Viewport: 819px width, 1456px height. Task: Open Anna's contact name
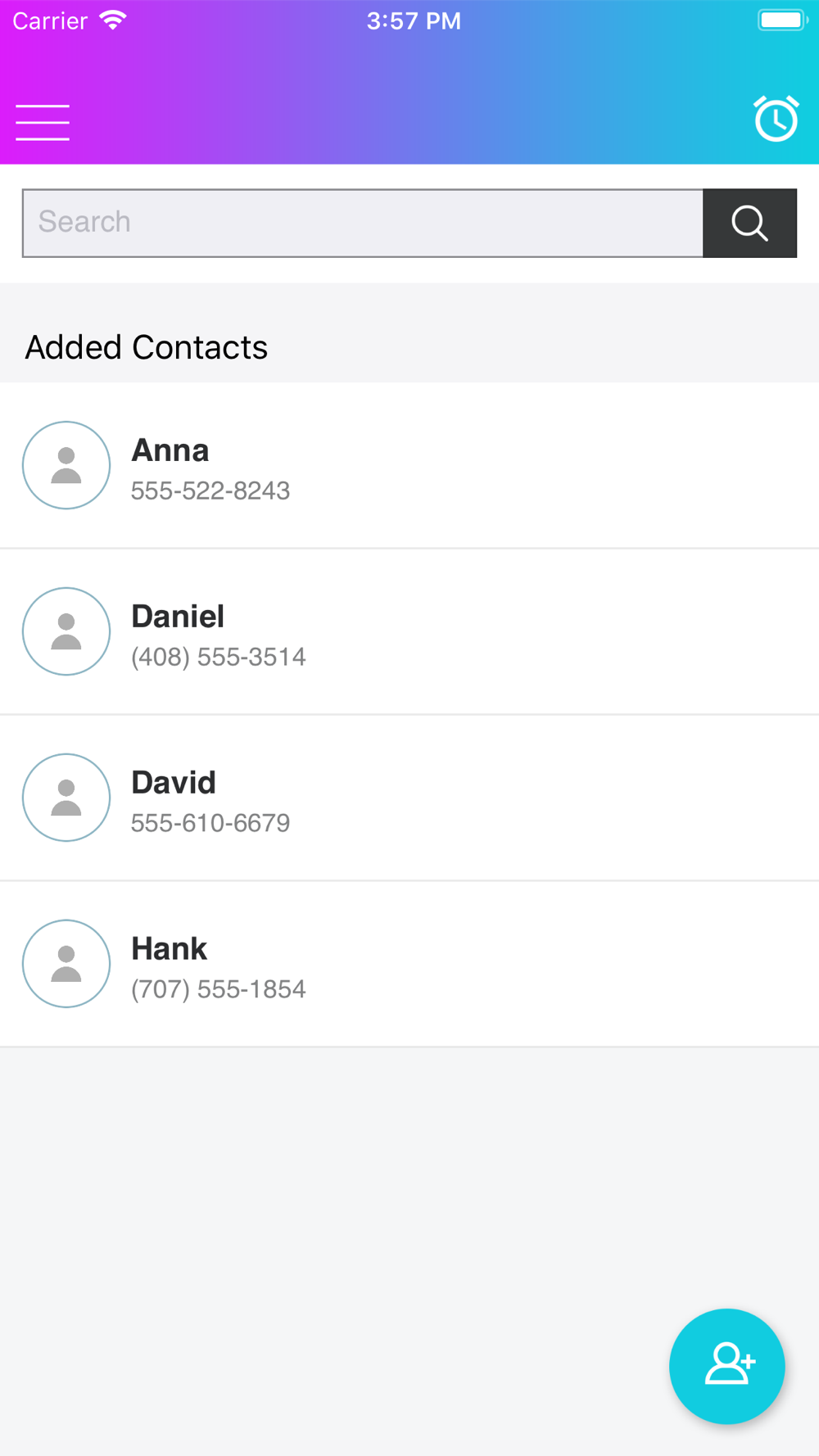click(170, 450)
